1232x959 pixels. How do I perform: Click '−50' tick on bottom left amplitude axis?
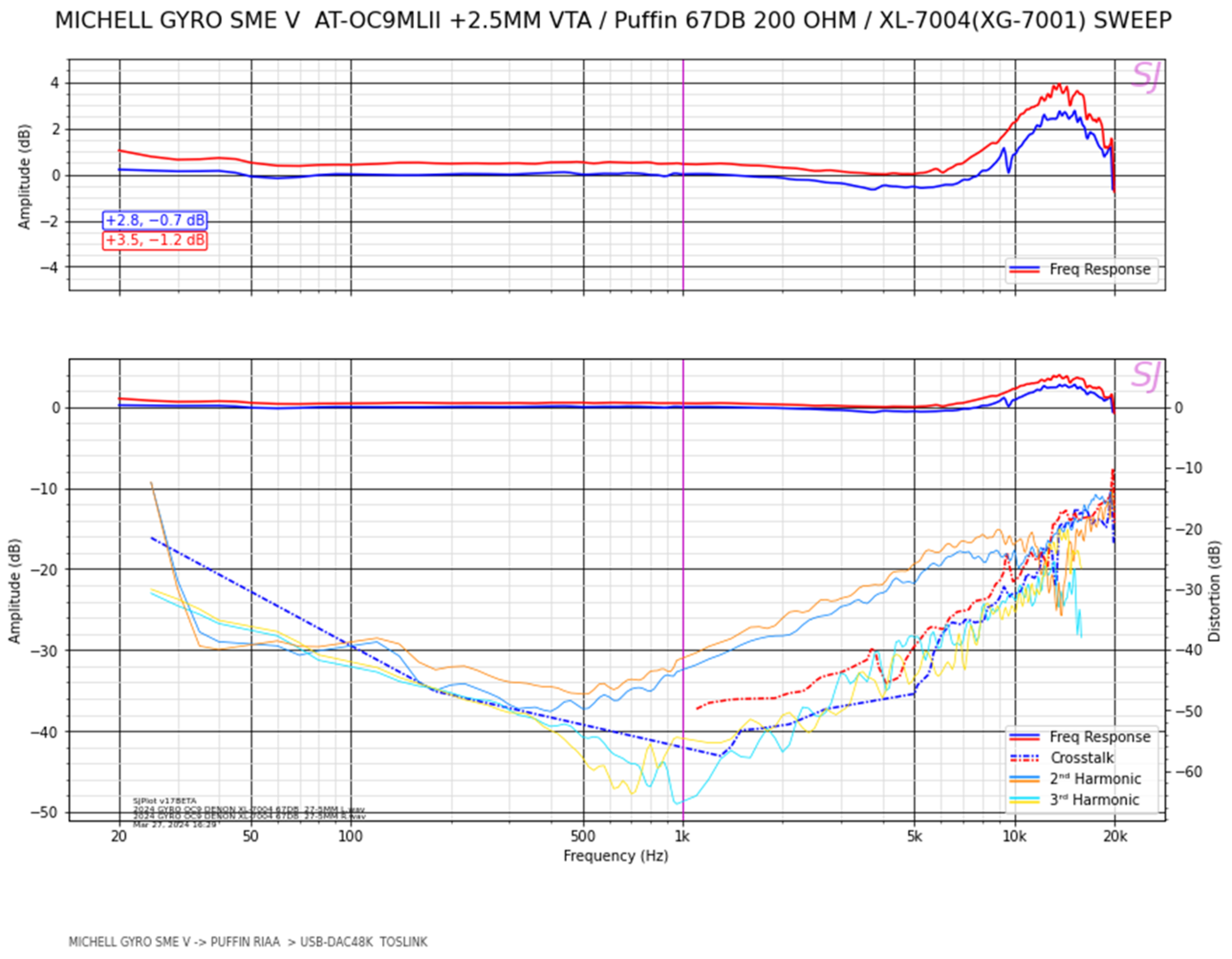click(x=44, y=812)
